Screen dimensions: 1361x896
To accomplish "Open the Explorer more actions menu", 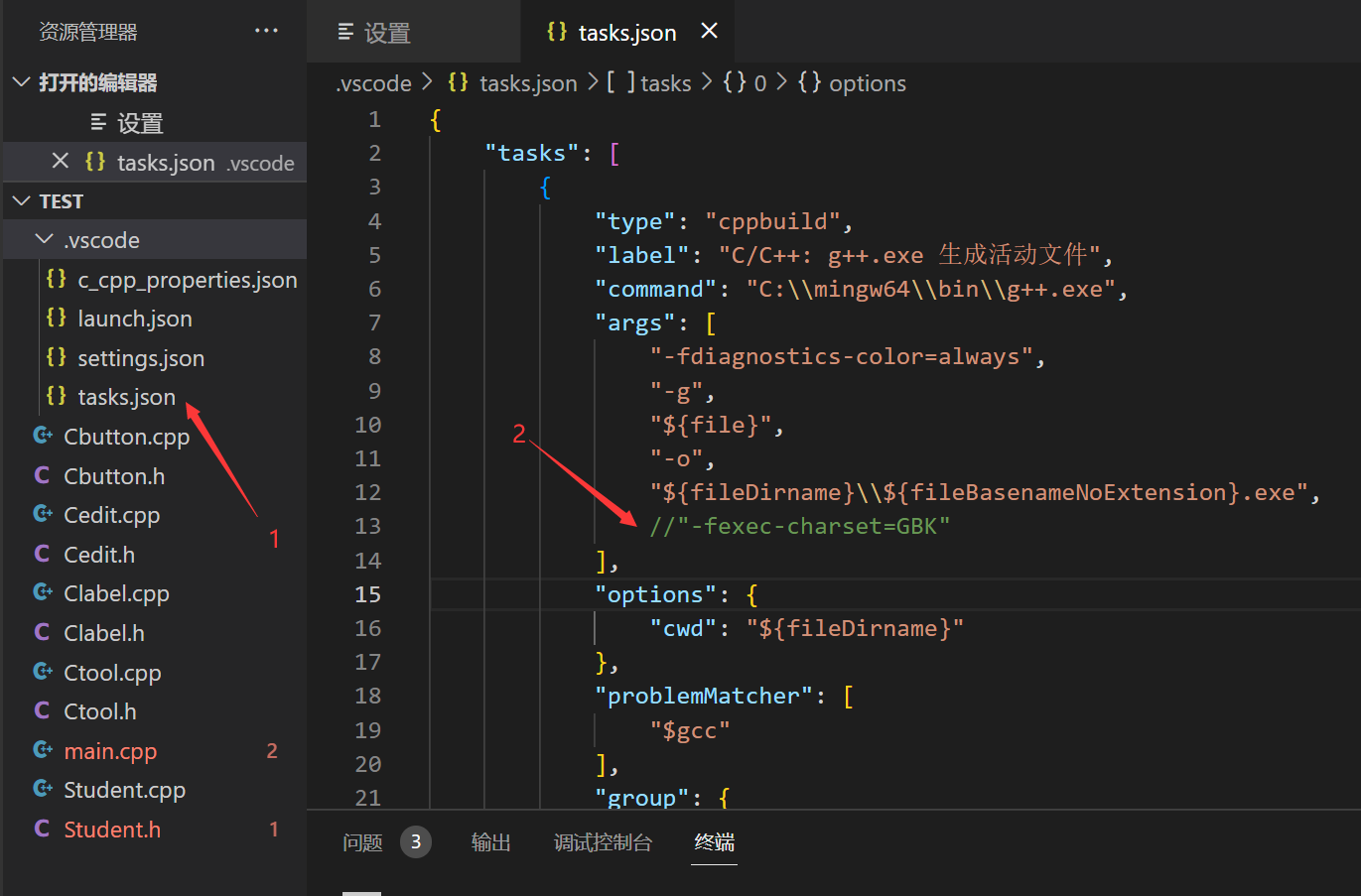I will (266, 31).
